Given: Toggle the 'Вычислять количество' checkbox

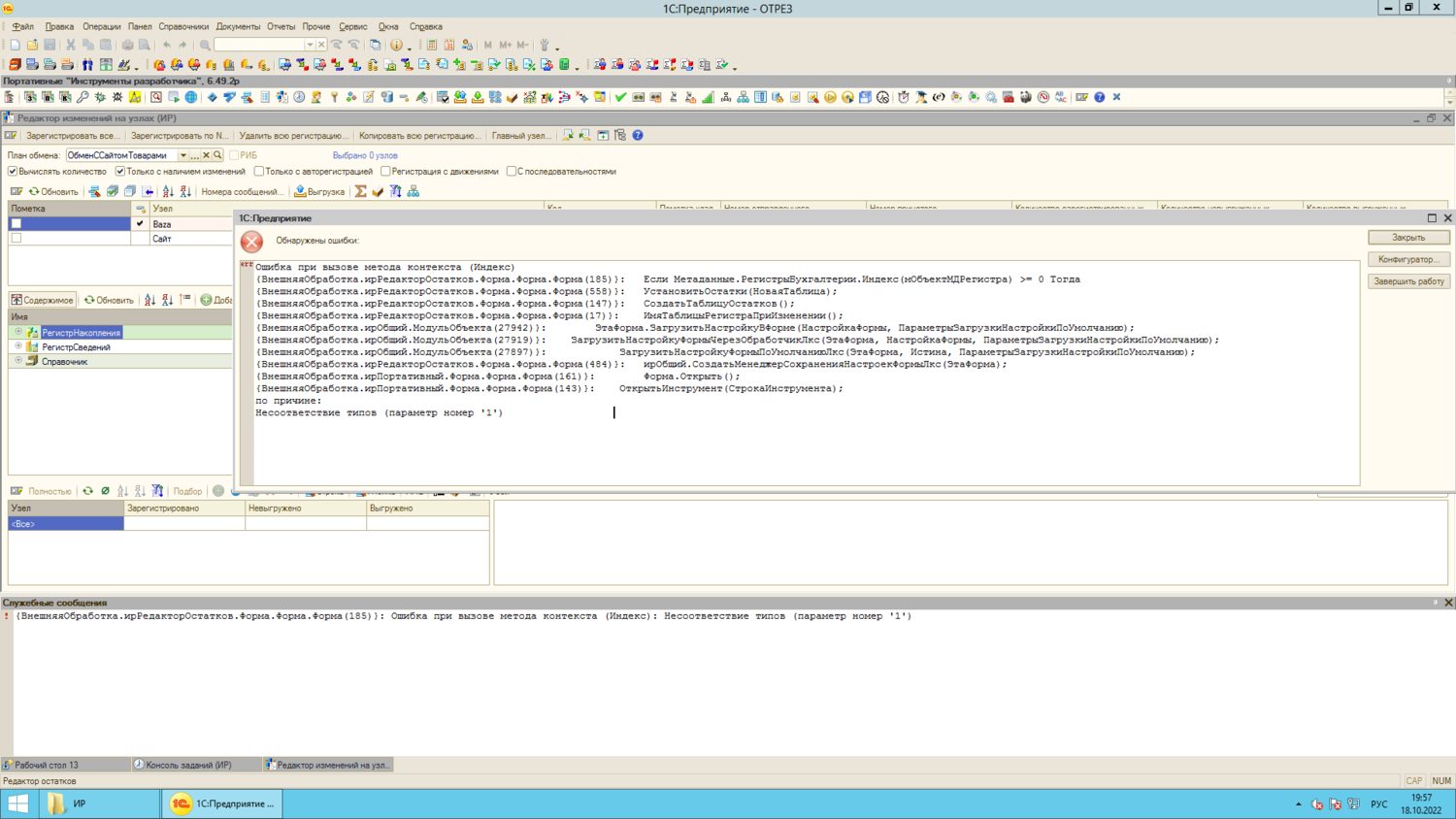Looking at the screenshot, I should pyautogui.click(x=14, y=172).
